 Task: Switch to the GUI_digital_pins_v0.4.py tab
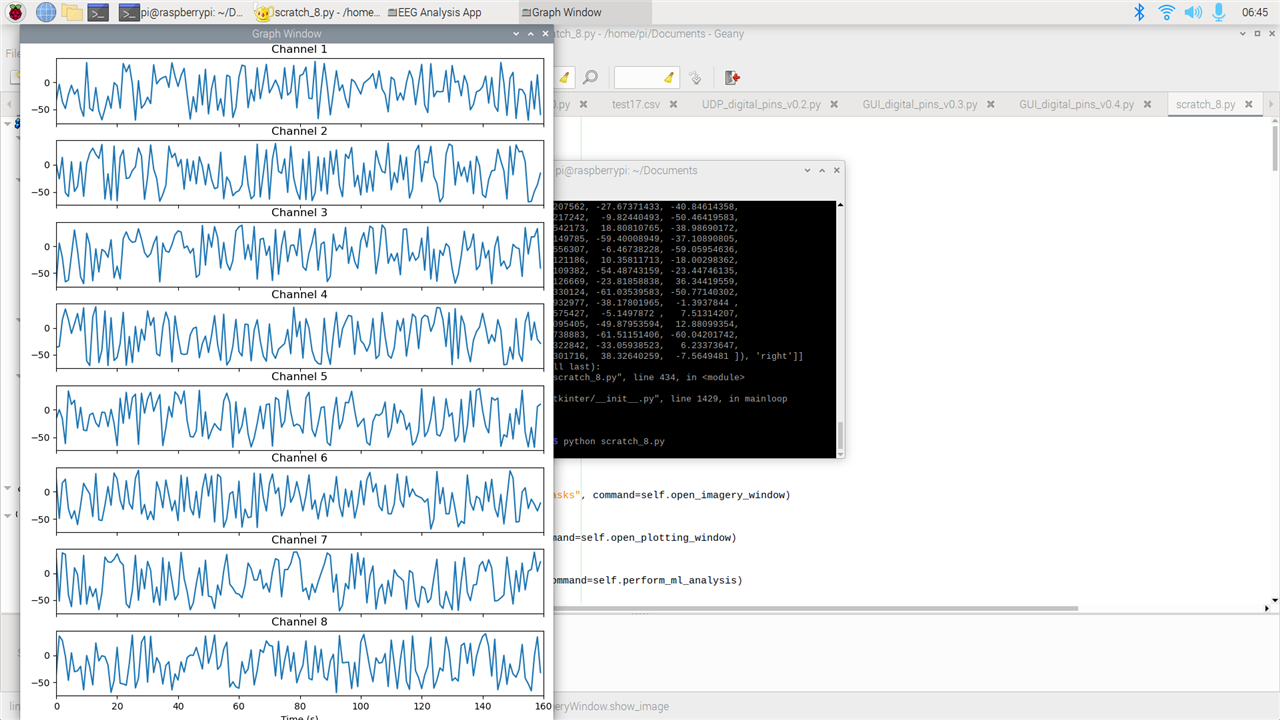[x=1077, y=104]
